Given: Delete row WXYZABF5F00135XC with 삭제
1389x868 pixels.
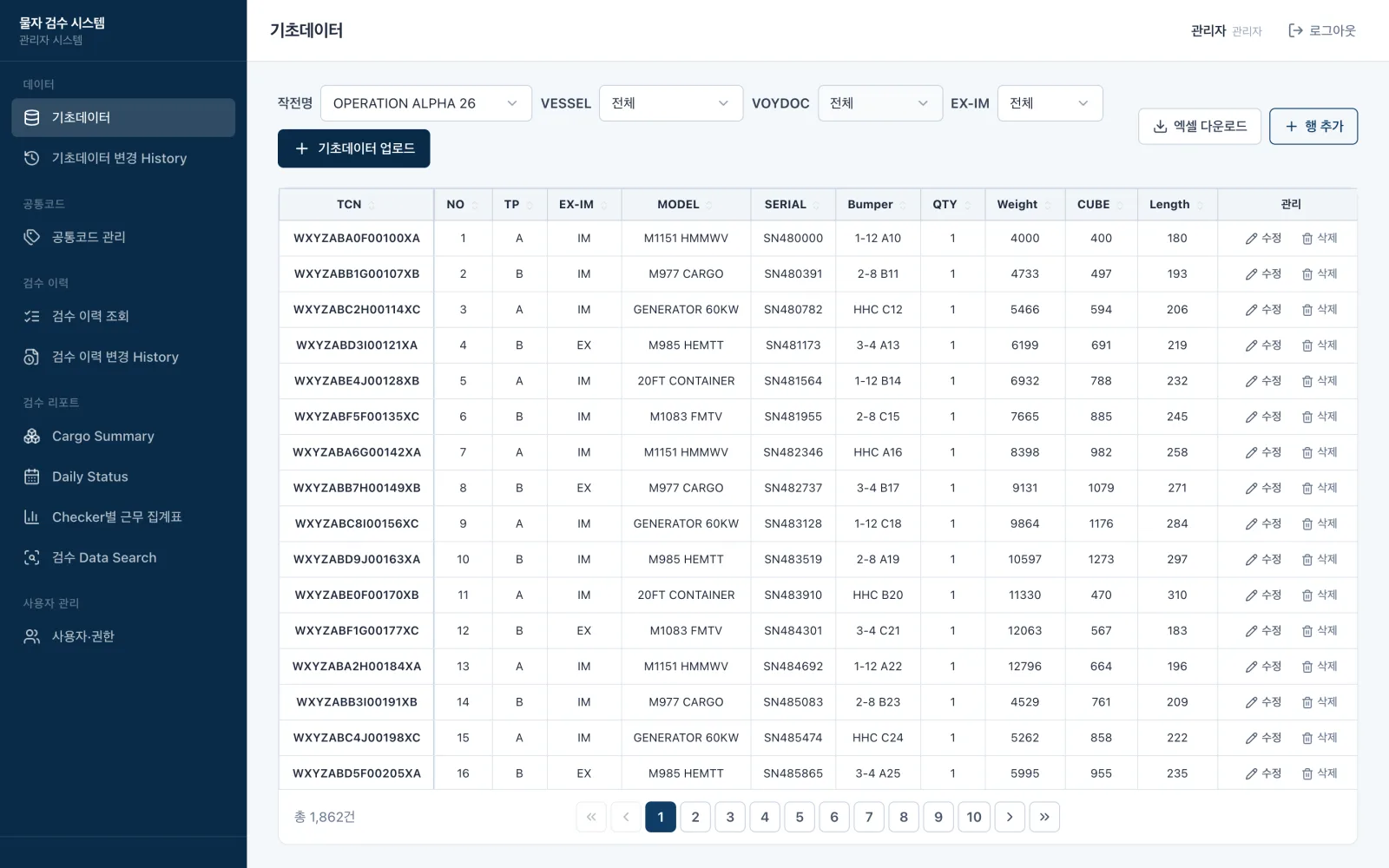Looking at the screenshot, I should pos(1320,417).
